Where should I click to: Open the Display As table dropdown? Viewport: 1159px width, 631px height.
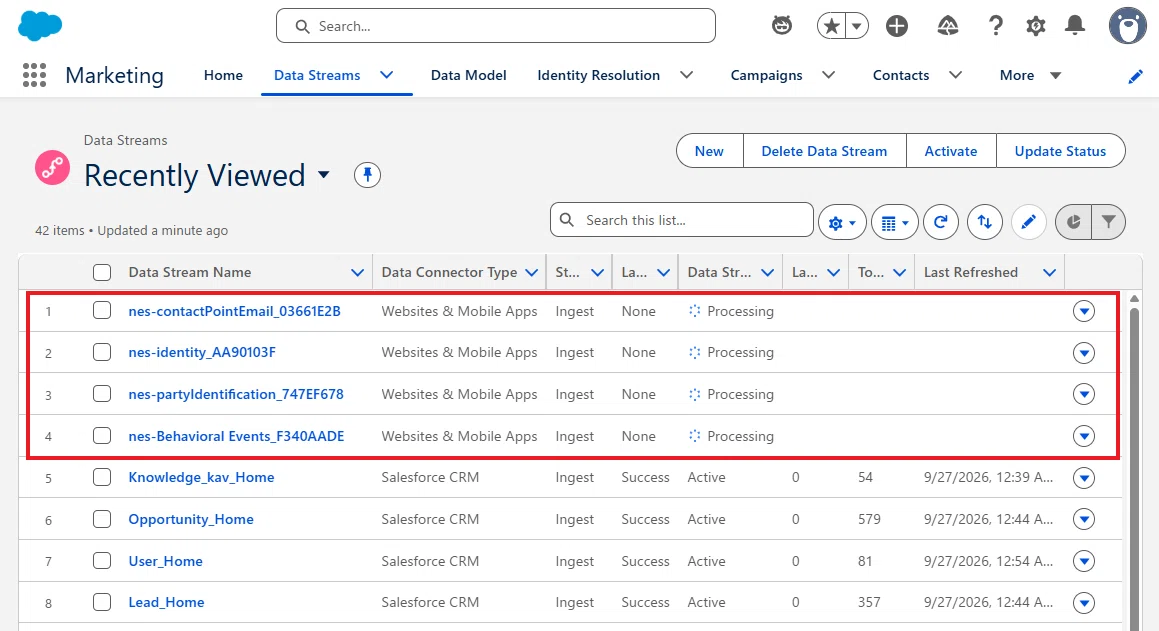tap(894, 222)
